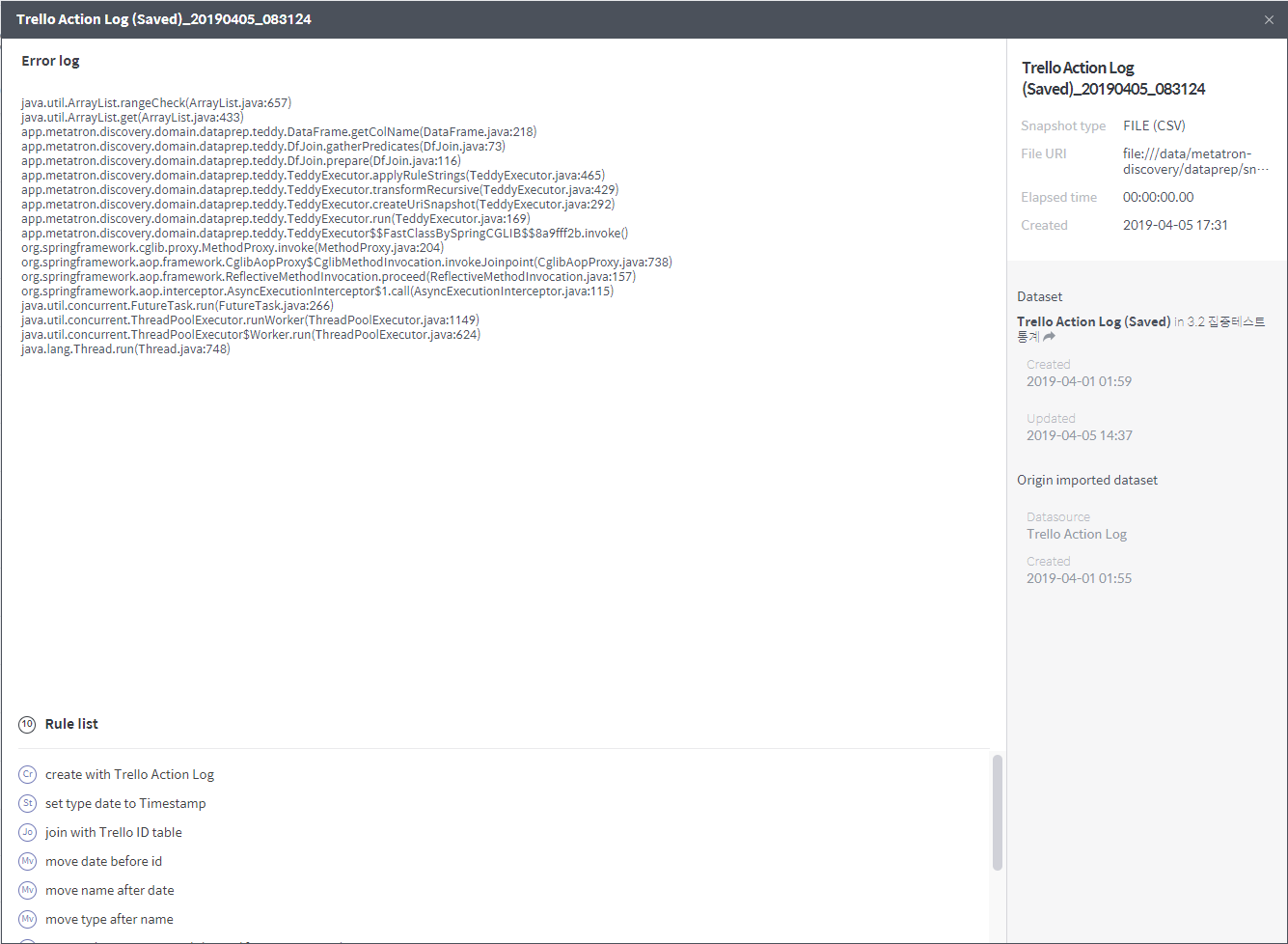Open the Trello Action Log (Saved) dataset link

point(1093,321)
